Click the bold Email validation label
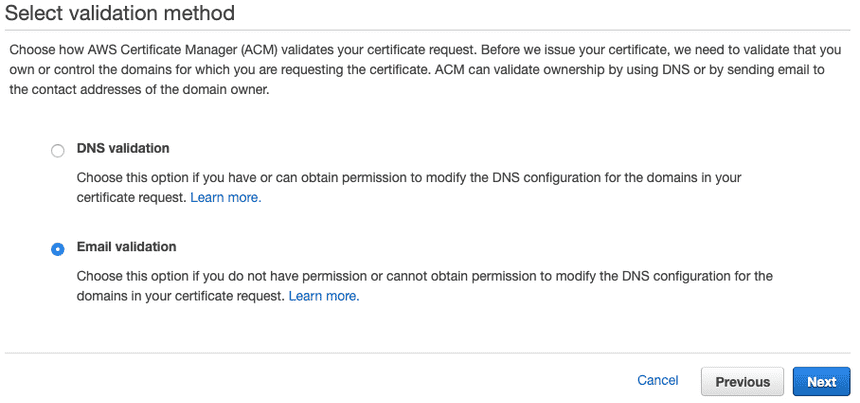 (127, 247)
